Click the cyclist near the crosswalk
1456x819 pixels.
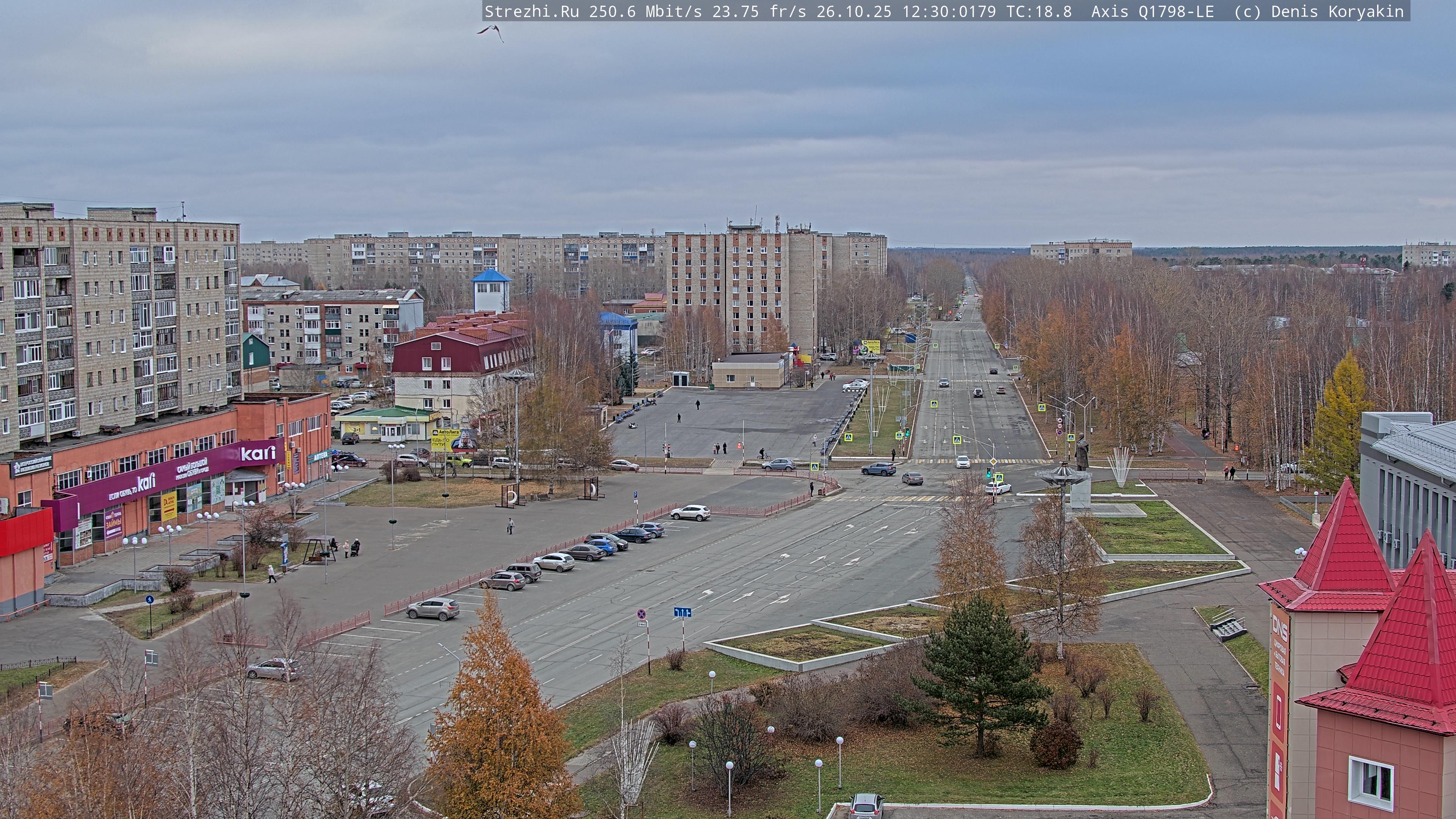point(763,454)
